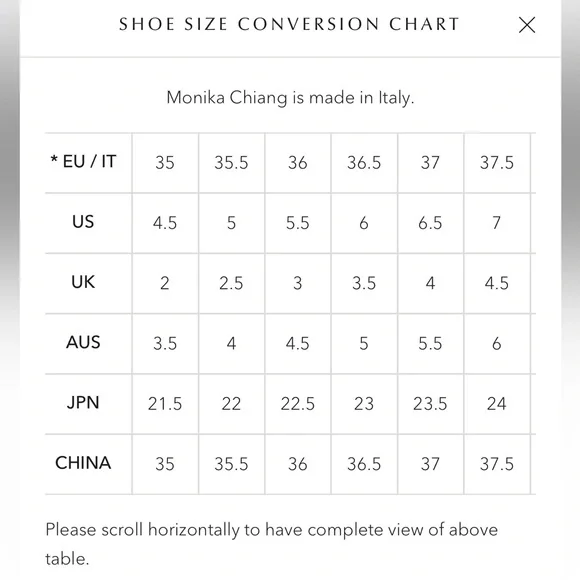The image size is (580, 580).
Task: Select the CHINA row label
Action: 83,463
